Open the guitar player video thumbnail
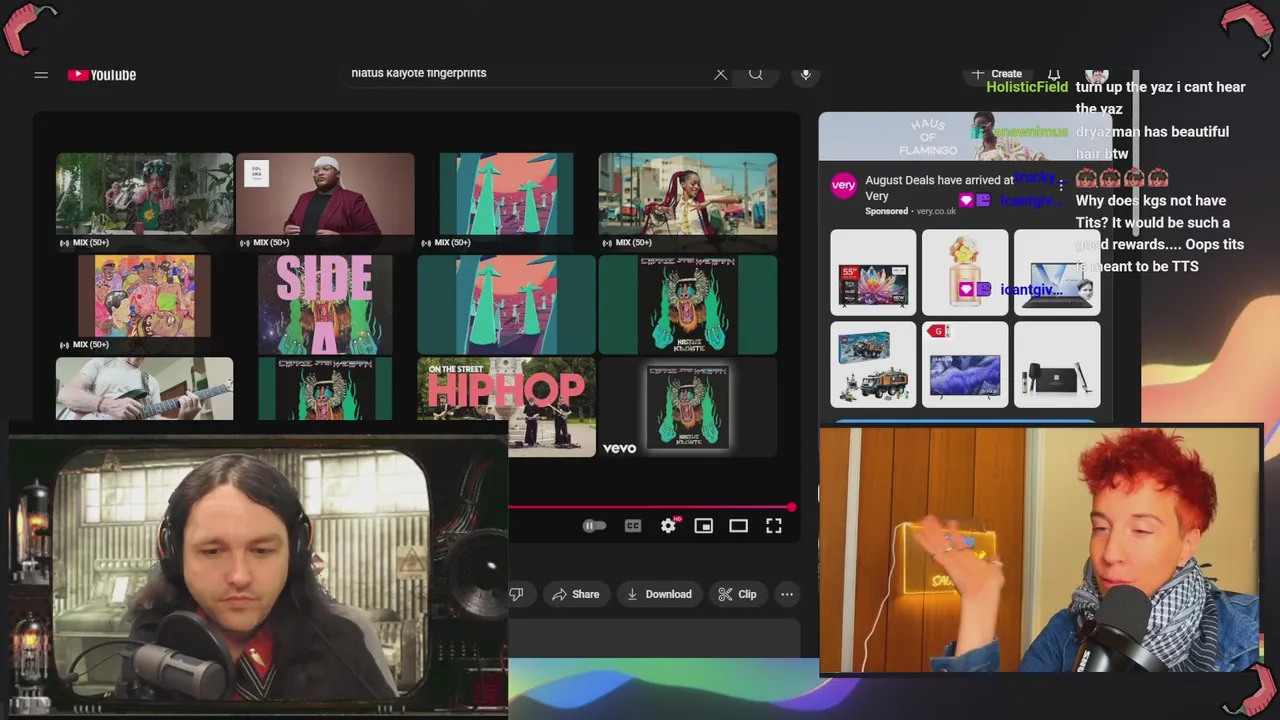Screen dimensions: 1280x720 click(x=144, y=389)
